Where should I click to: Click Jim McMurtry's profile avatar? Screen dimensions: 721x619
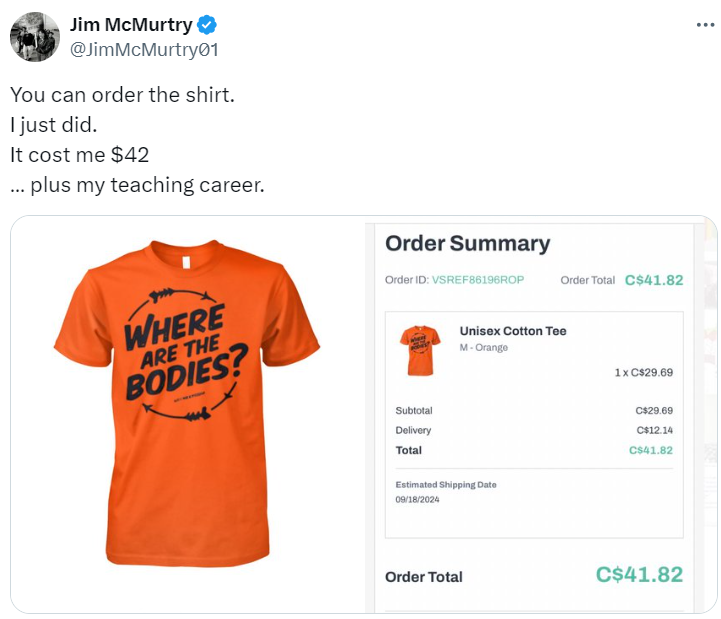coord(34,37)
